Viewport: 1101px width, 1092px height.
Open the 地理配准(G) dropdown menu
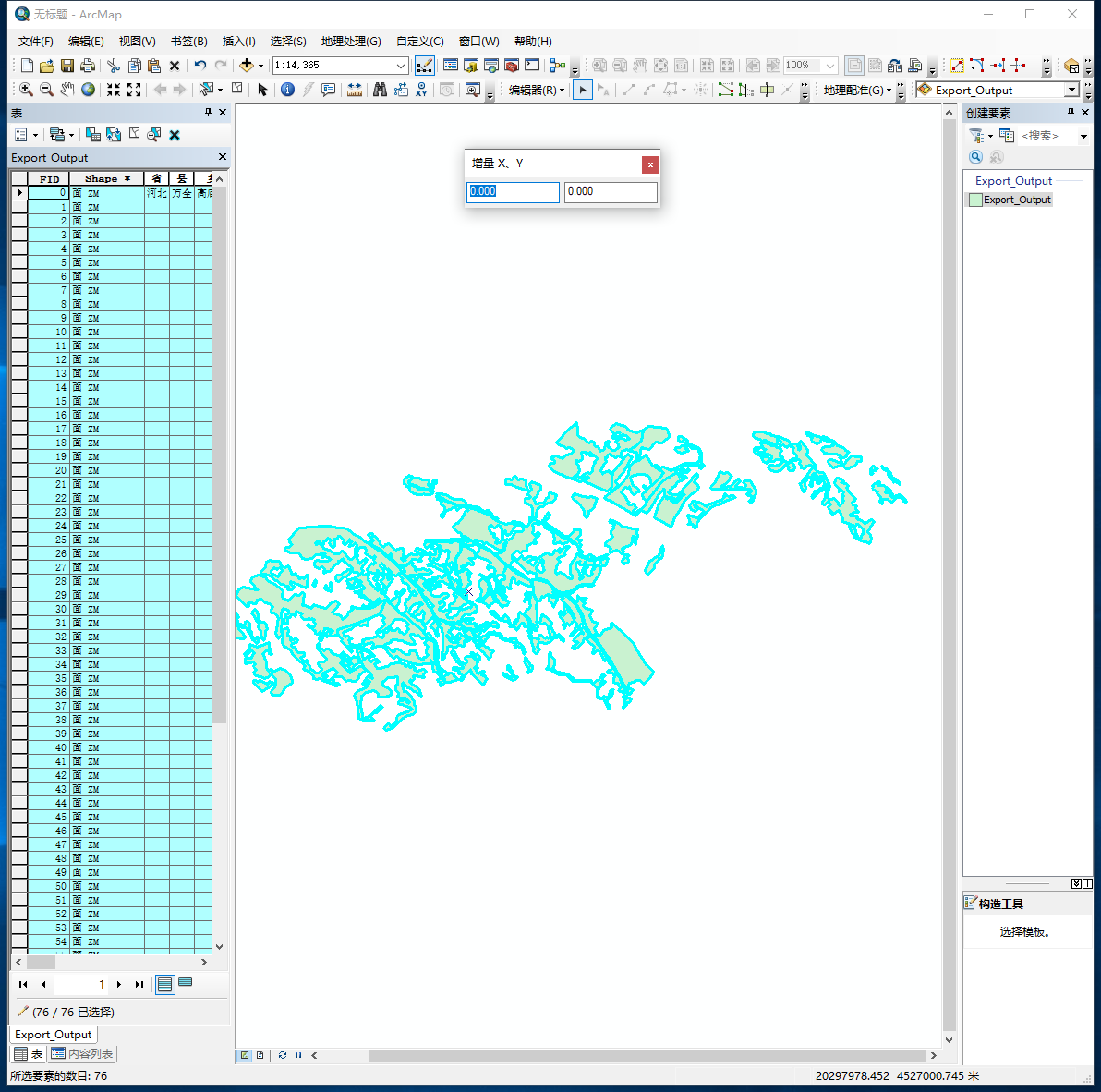click(855, 89)
